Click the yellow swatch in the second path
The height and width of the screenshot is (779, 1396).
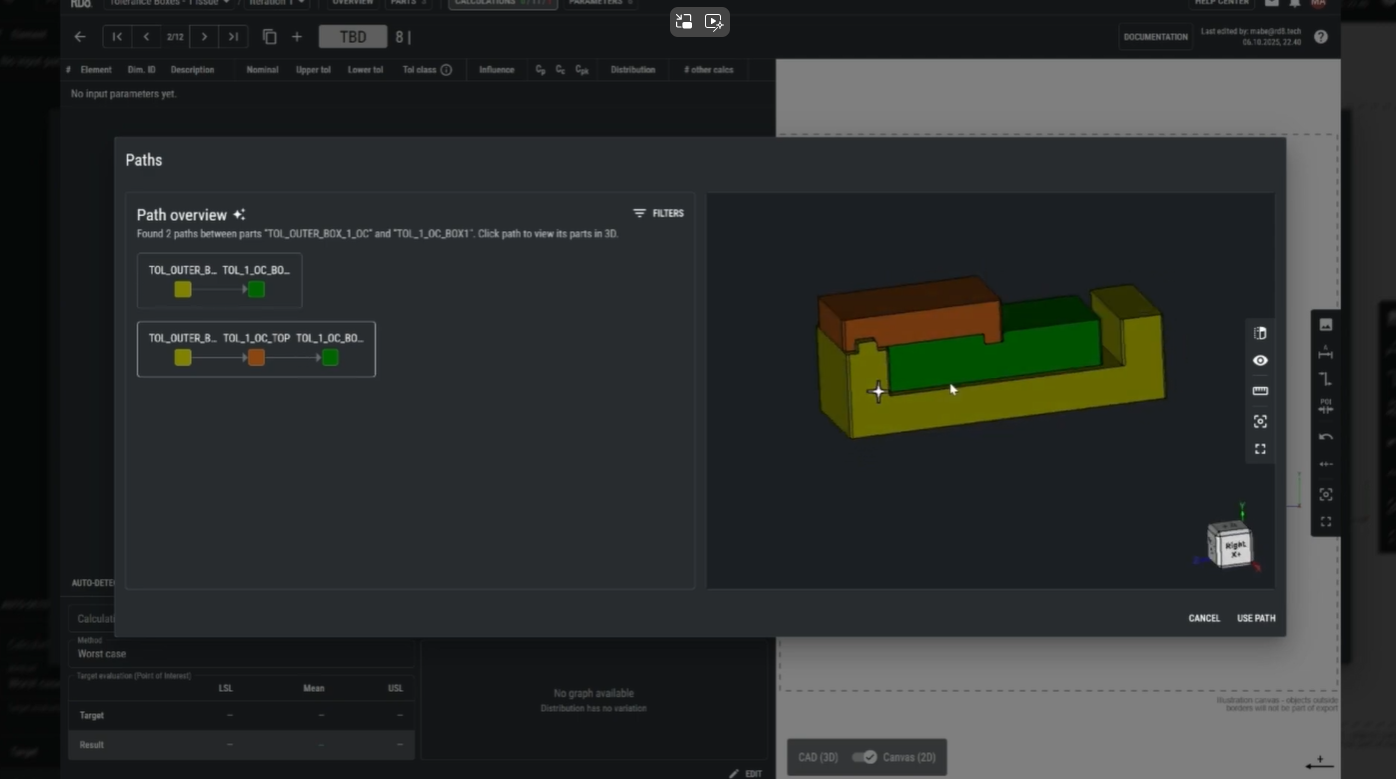pos(183,357)
